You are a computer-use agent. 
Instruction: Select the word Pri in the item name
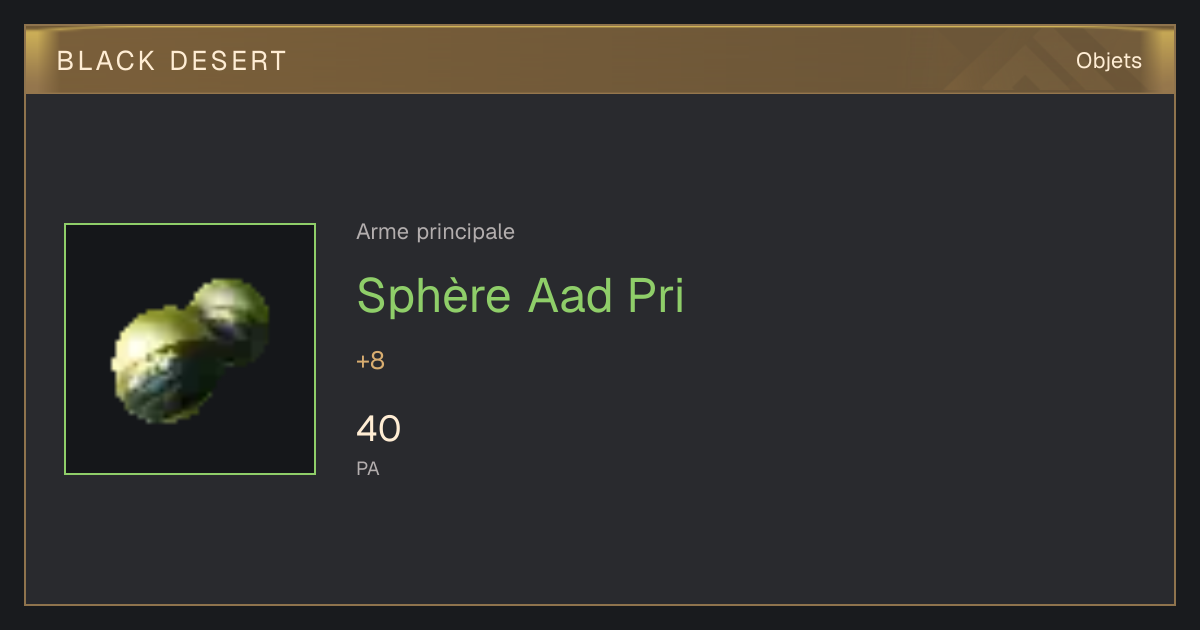tap(657, 296)
